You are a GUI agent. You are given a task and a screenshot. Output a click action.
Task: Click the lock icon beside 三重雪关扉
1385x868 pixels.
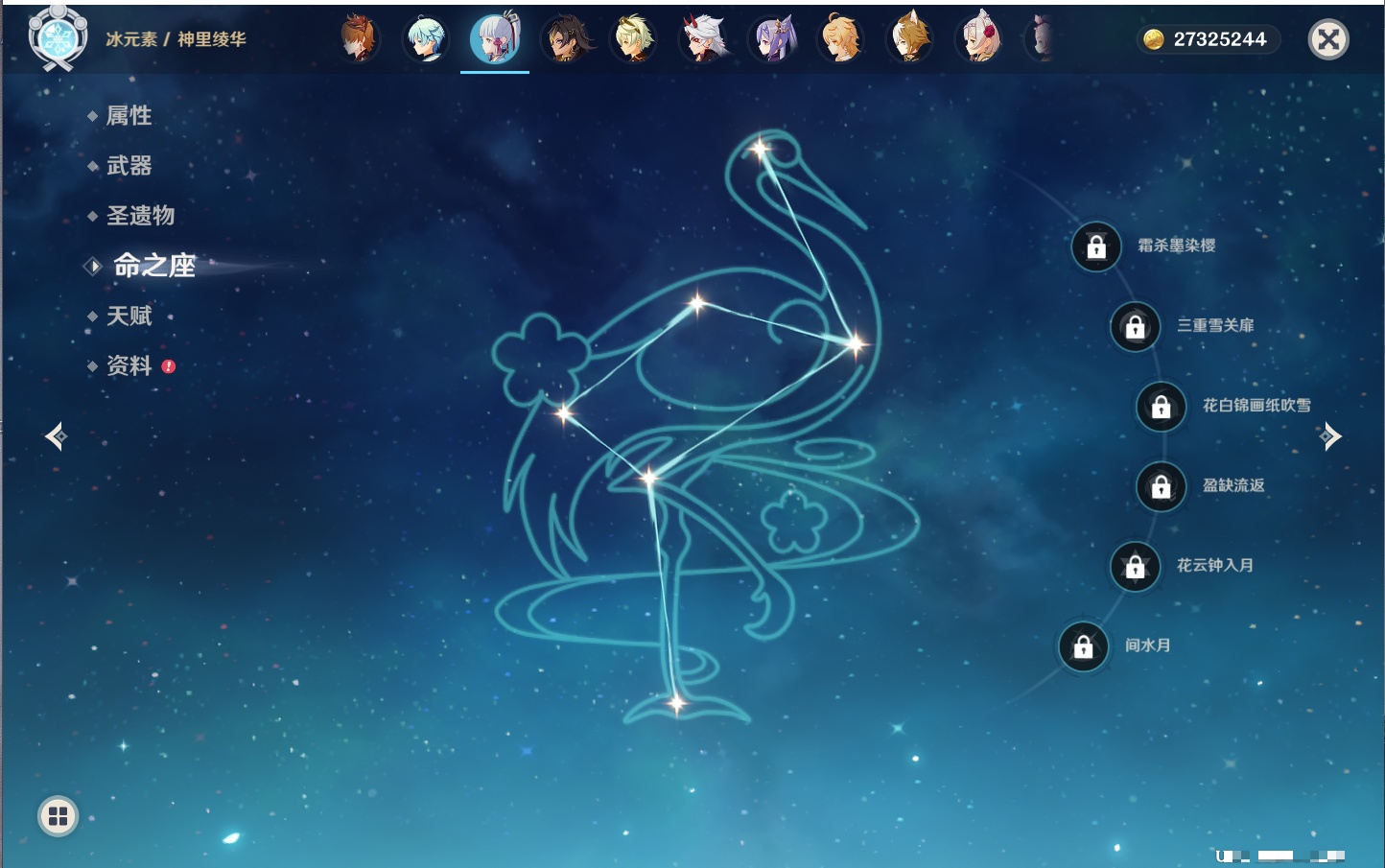coord(1135,327)
